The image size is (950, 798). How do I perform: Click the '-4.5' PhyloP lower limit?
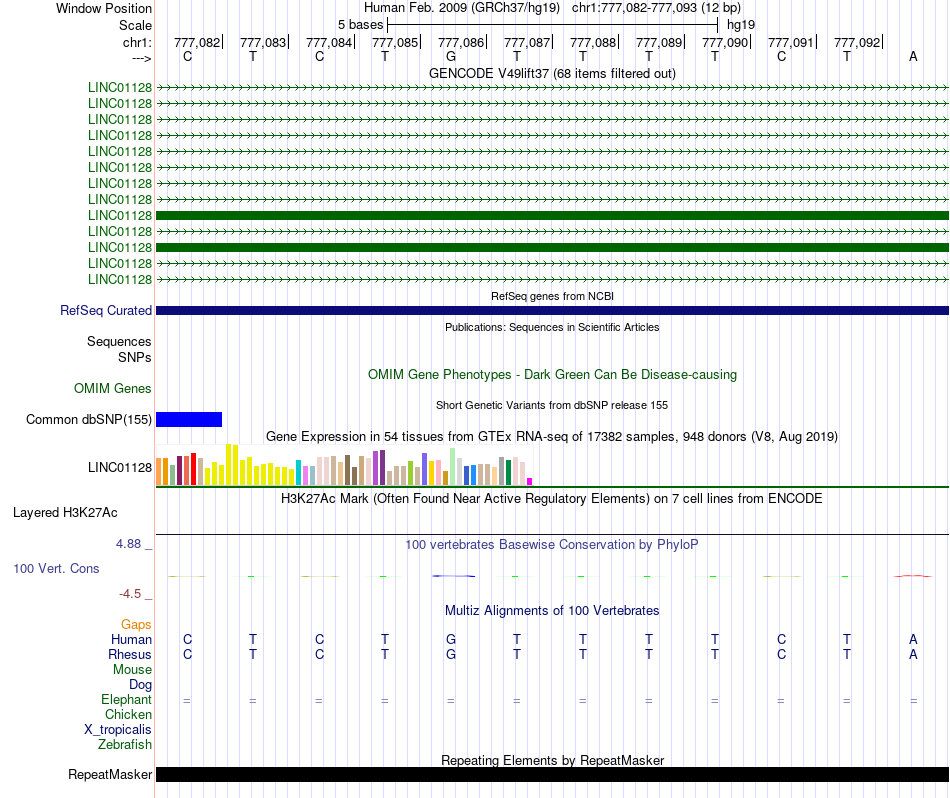coord(130,594)
